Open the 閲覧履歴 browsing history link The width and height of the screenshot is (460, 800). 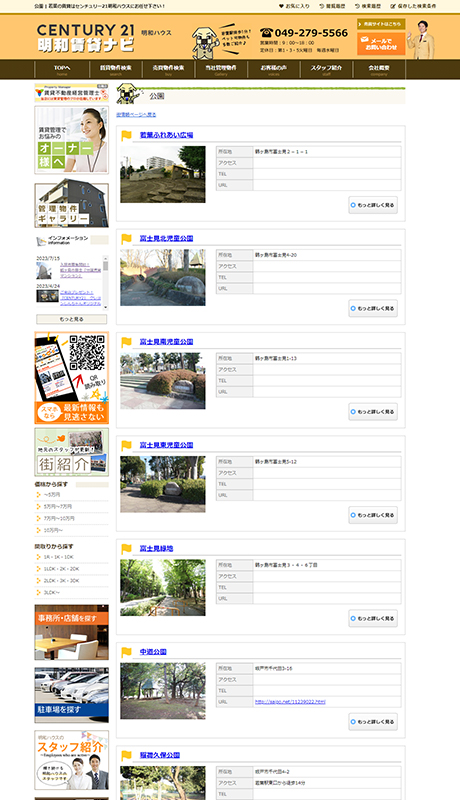[332, 6]
